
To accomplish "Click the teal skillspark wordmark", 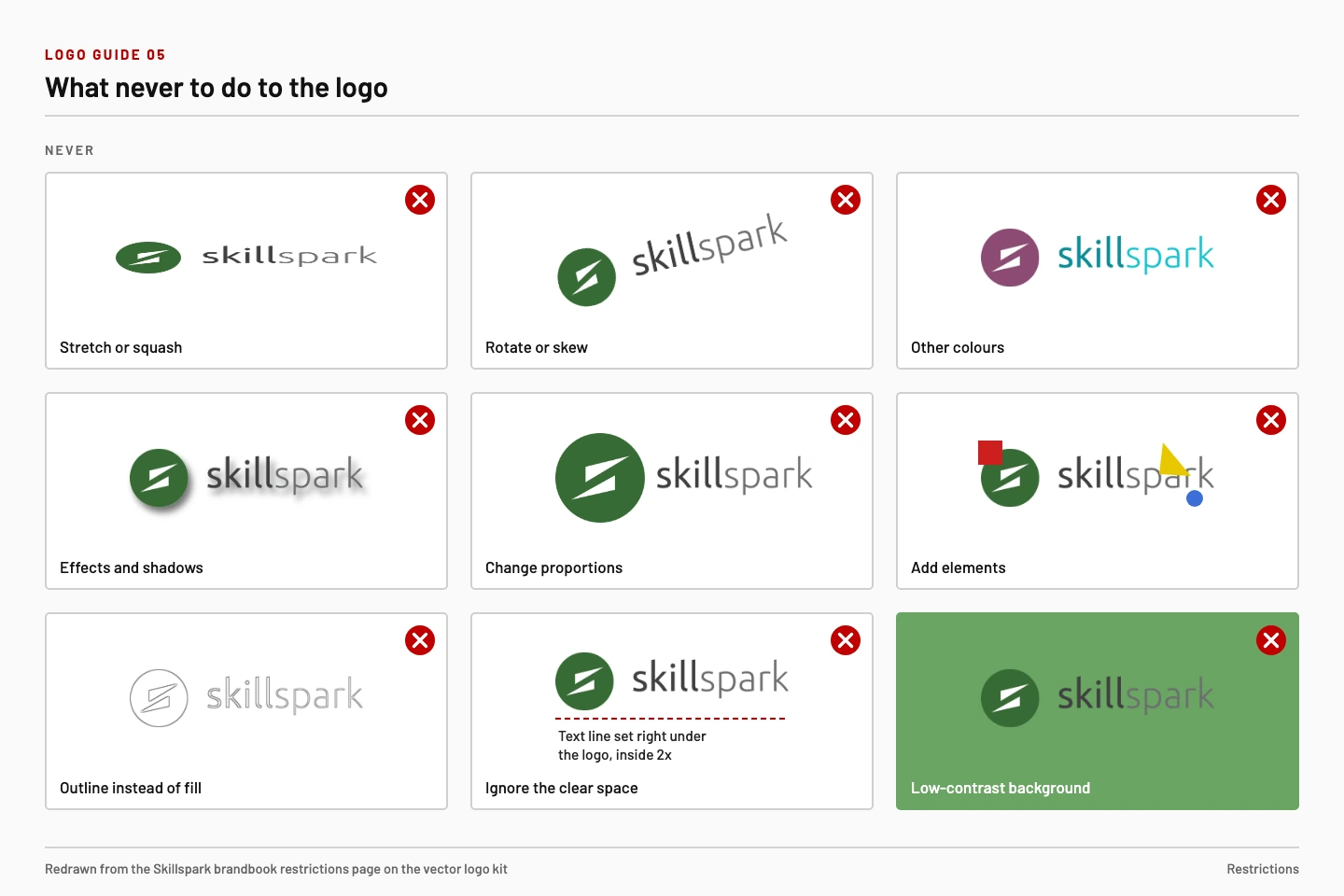I will tap(1136, 255).
